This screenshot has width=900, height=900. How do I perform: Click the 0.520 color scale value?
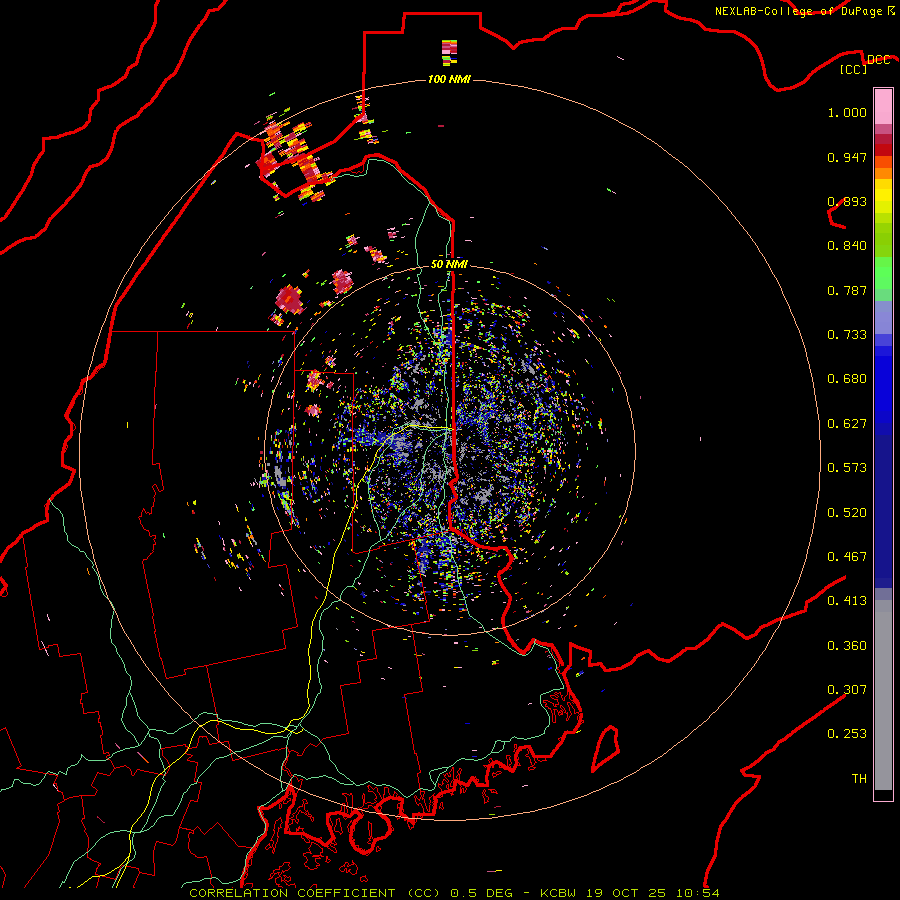tap(847, 513)
